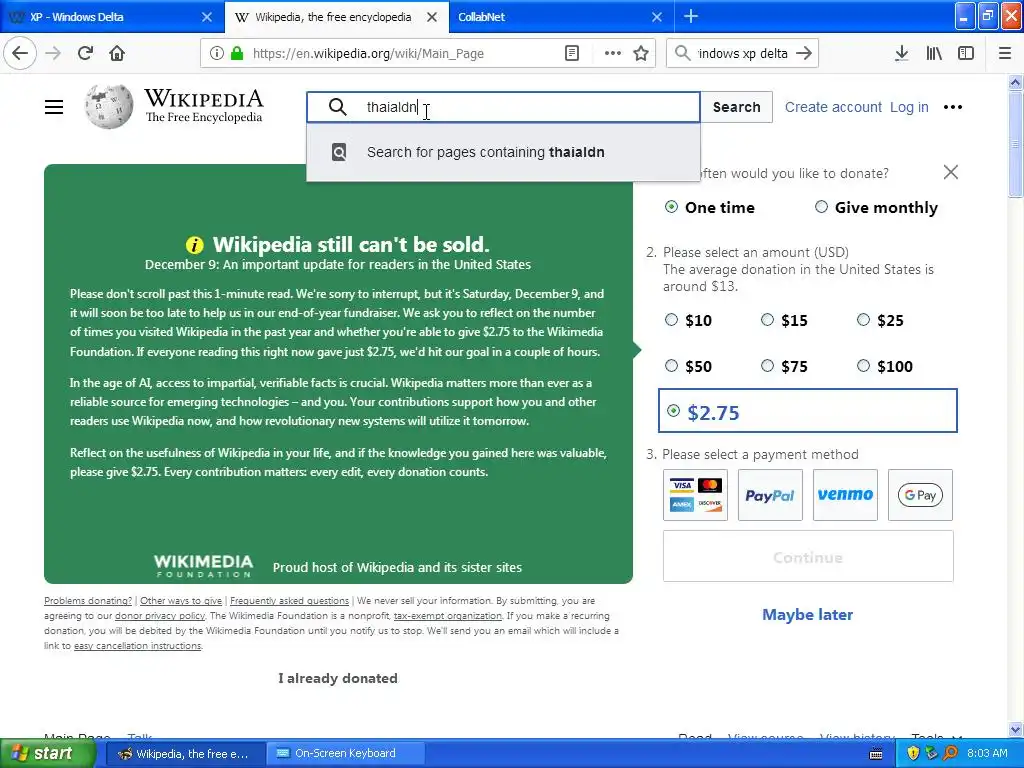1024x768 pixels.
Task: Open the Firefox hamburger menu
Action: [1005, 53]
